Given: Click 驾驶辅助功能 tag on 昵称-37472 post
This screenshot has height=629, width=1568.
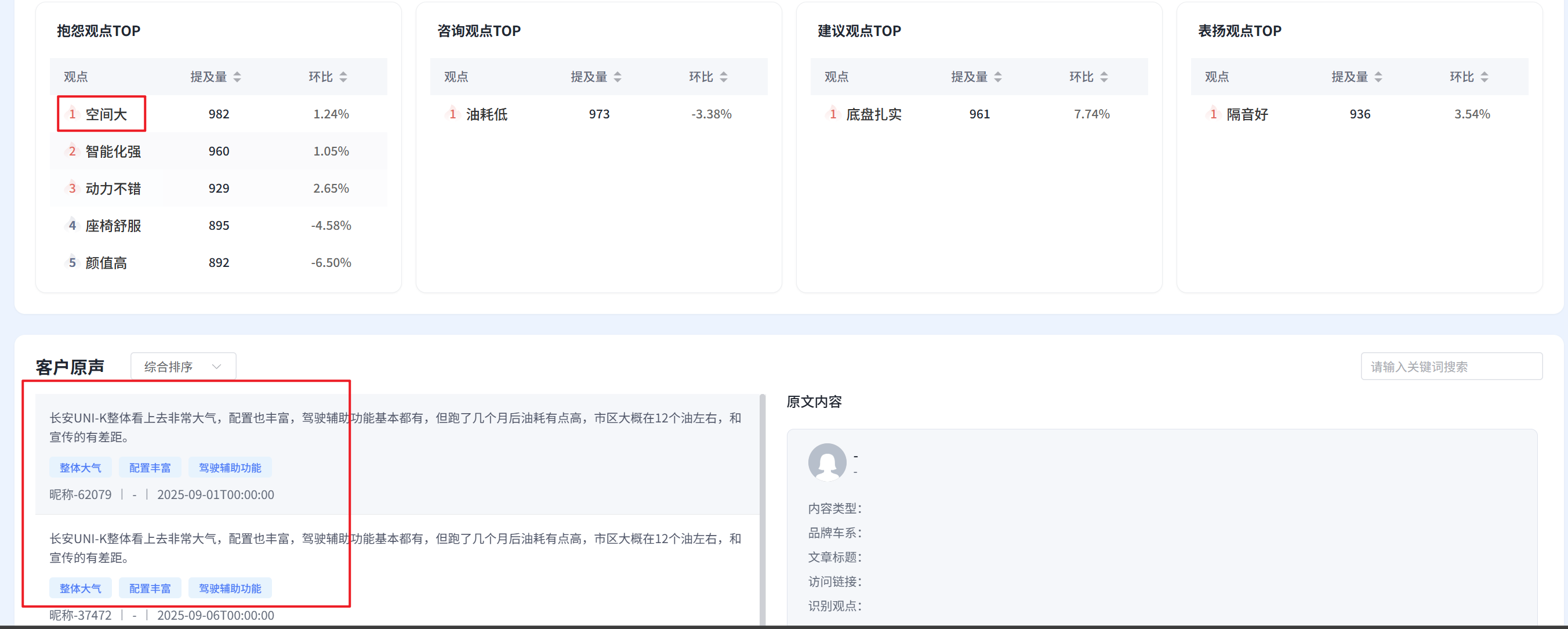Looking at the screenshot, I should tap(230, 588).
